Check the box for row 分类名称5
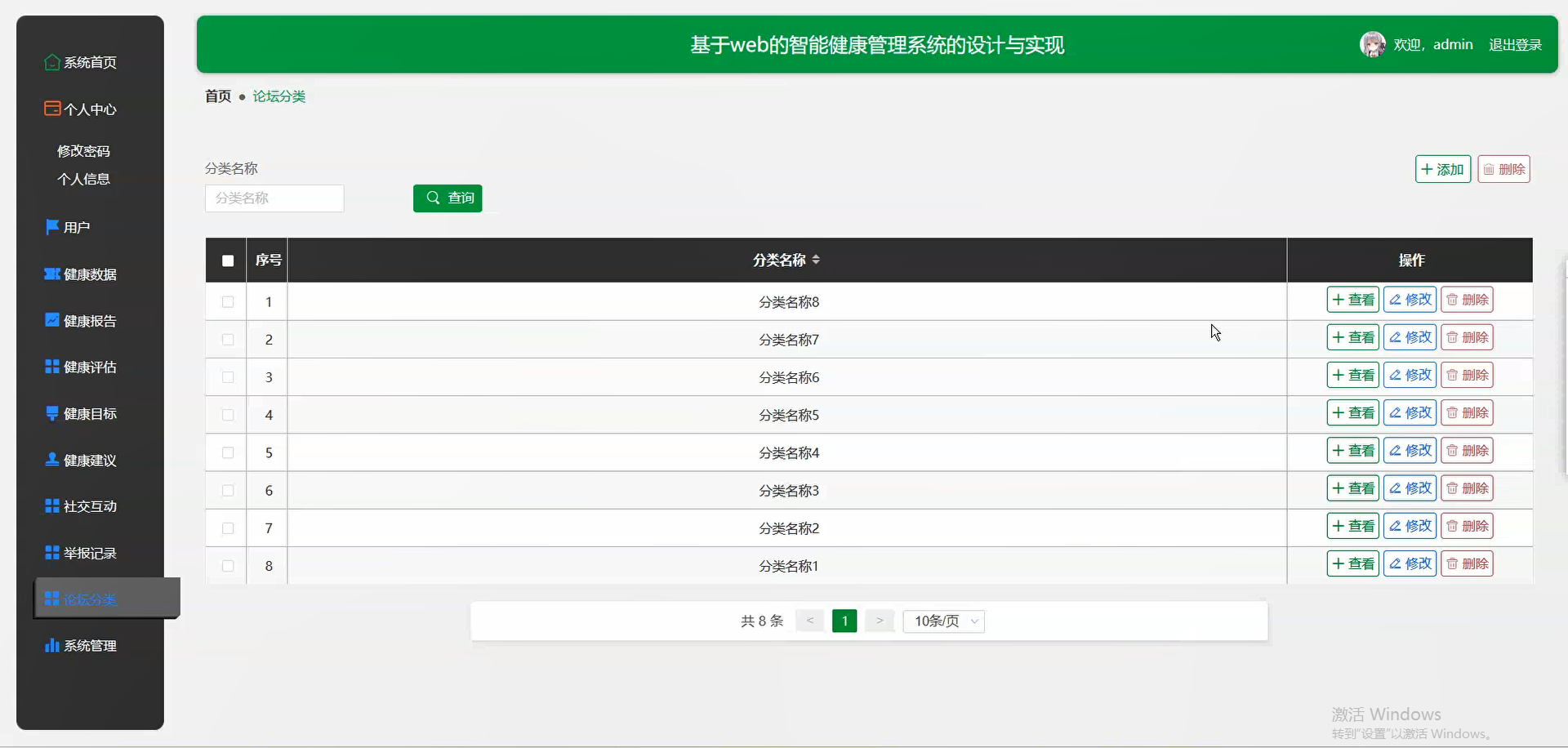The height and width of the screenshot is (748, 1568). tap(228, 415)
